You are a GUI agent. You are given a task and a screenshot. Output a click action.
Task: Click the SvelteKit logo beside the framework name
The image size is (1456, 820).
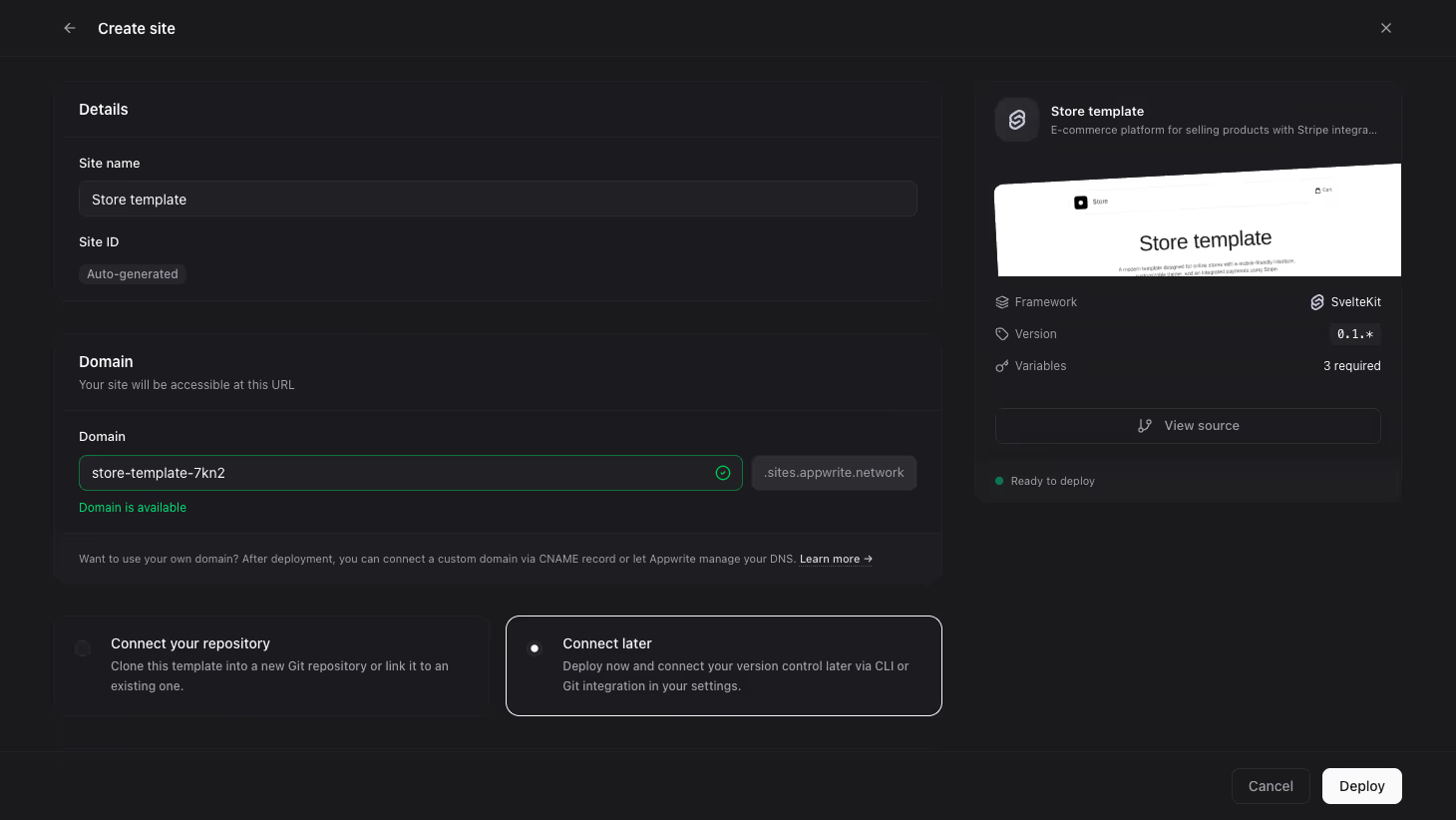pyautogui.click(x=1317, y=302)
